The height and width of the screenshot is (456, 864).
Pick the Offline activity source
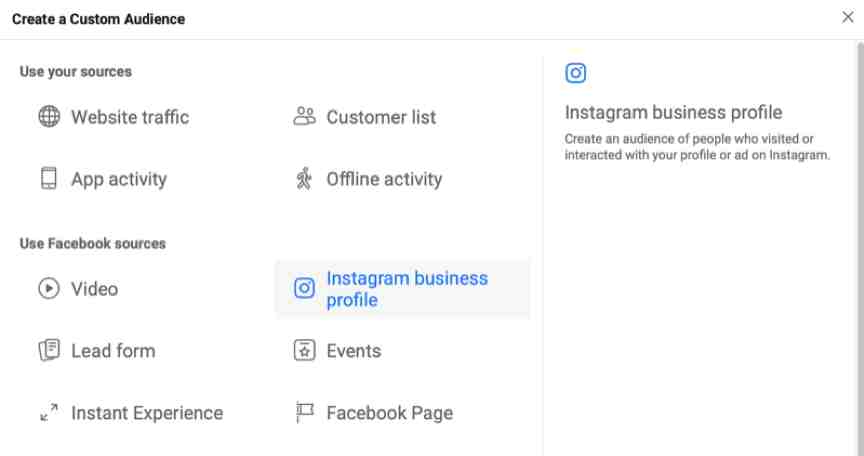point(384,179)
